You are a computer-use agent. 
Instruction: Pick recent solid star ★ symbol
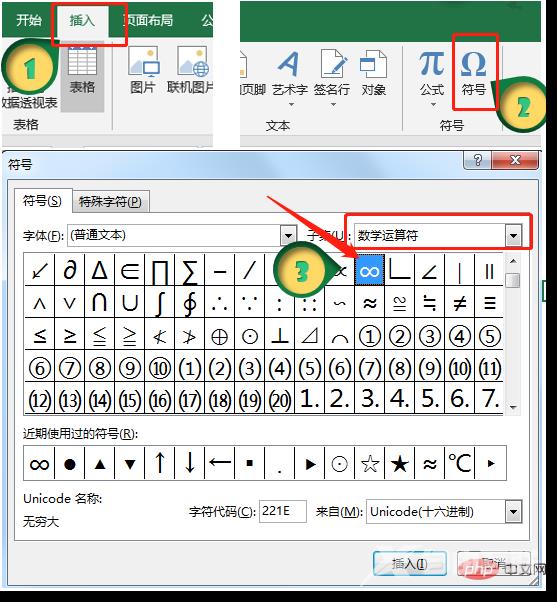(400, 464)
